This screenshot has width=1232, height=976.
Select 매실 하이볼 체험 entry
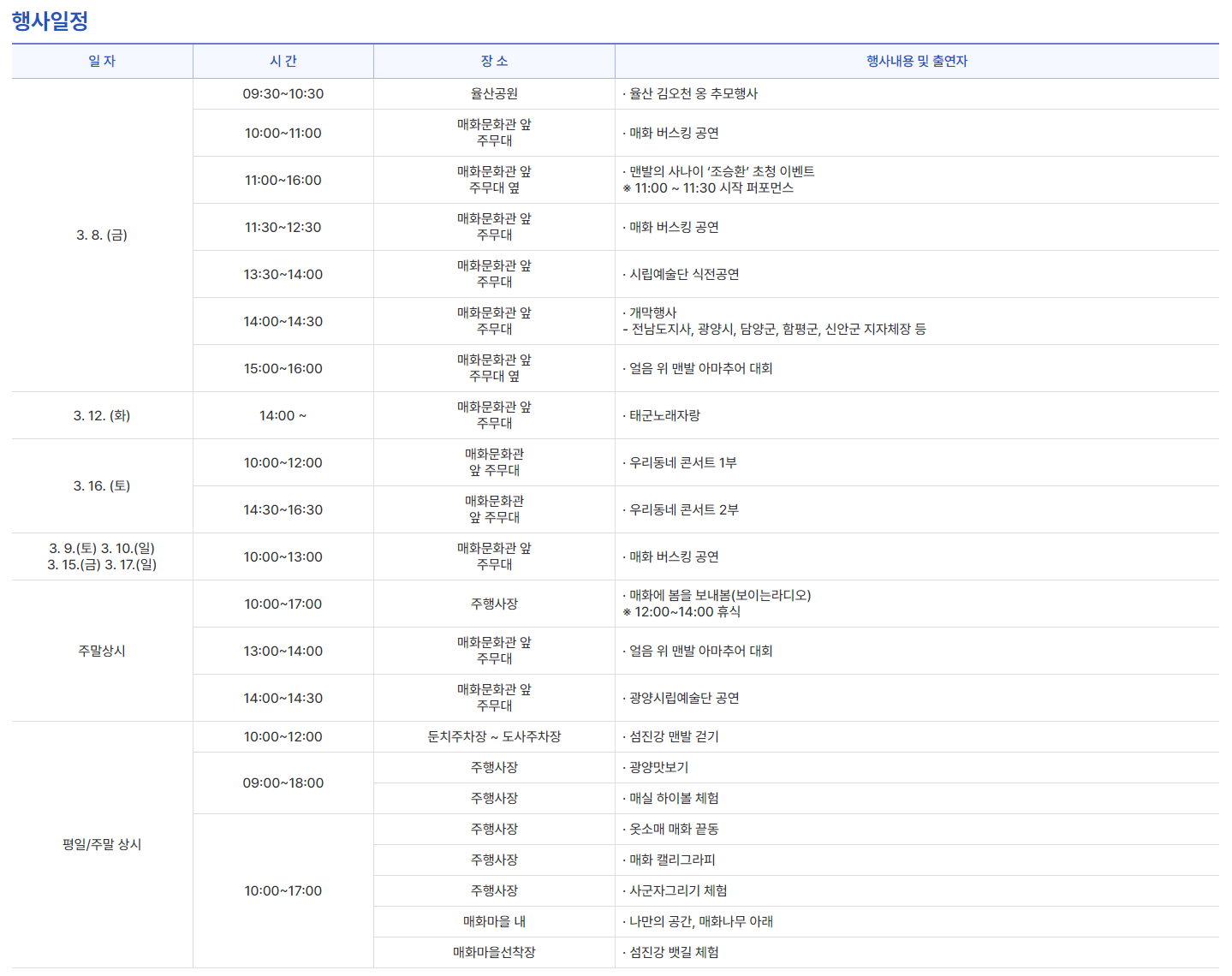click(x=671, y=798)
